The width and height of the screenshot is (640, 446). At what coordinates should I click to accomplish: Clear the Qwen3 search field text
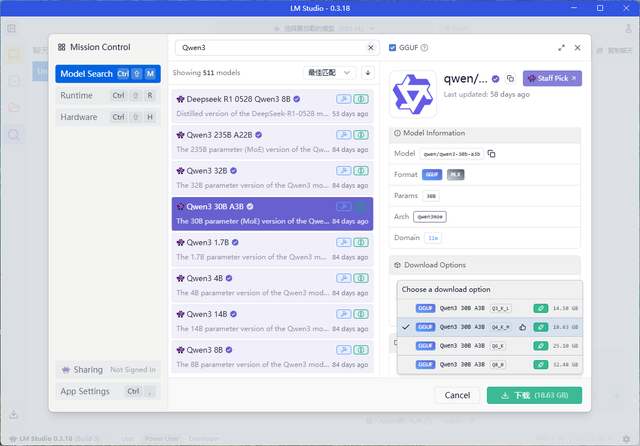click(370, 48)
